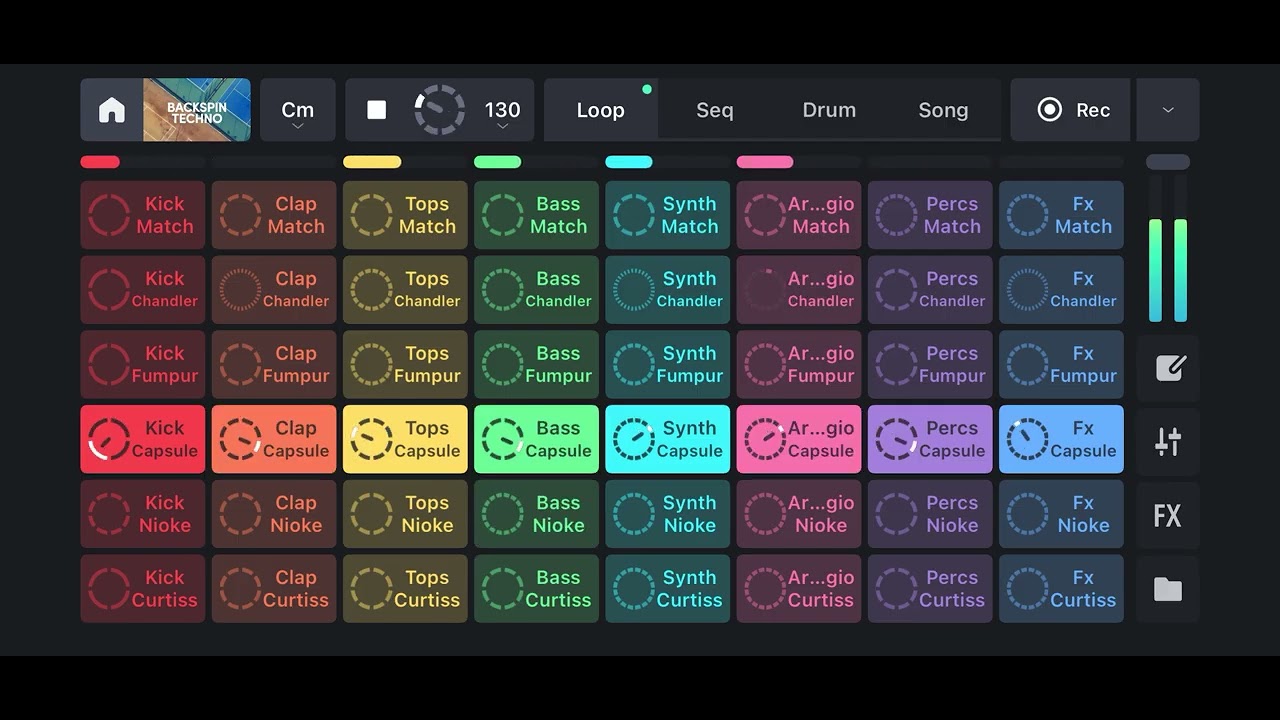Select the Percs Fumpur pad
The image size is (1280, 720).
[930, 365]
